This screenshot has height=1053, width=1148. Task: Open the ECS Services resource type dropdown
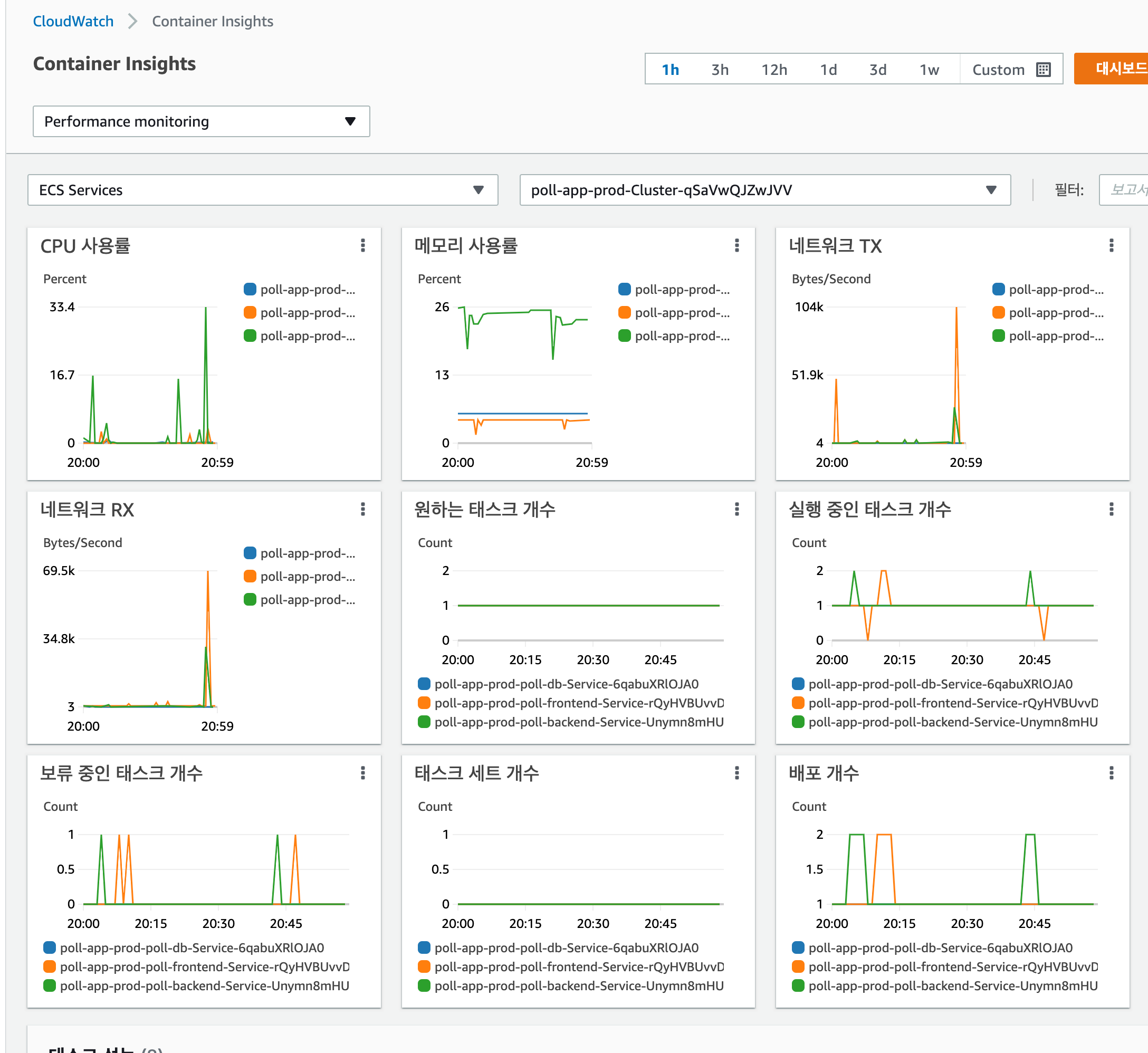(263, 190)
